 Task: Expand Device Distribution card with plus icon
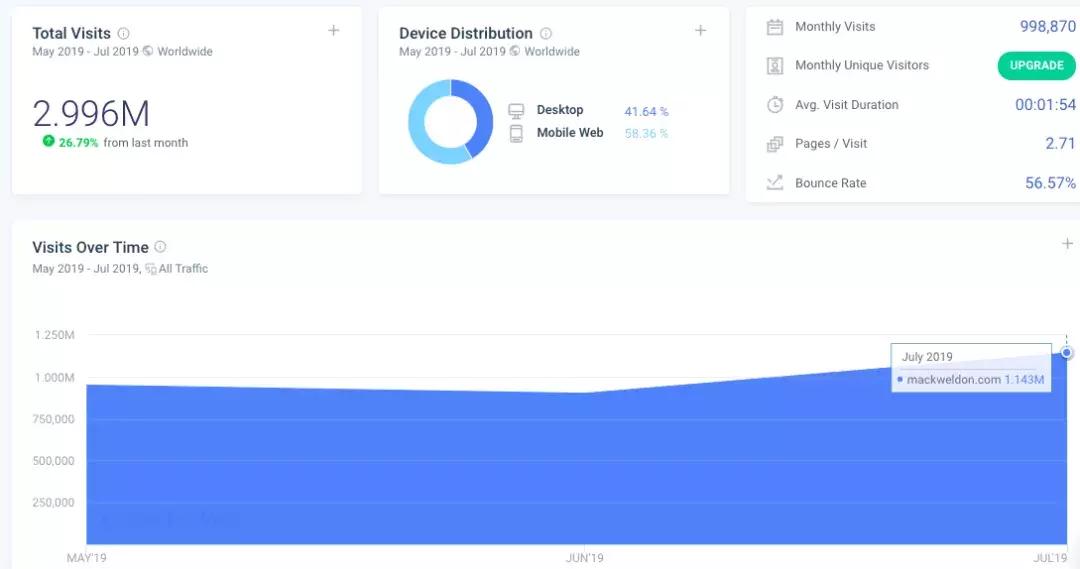700,31
